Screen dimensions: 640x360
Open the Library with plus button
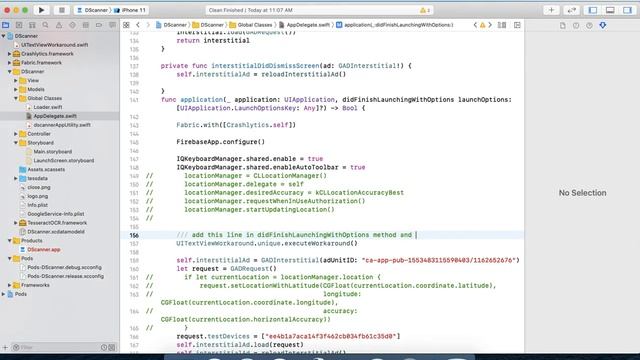click(551, 10)
